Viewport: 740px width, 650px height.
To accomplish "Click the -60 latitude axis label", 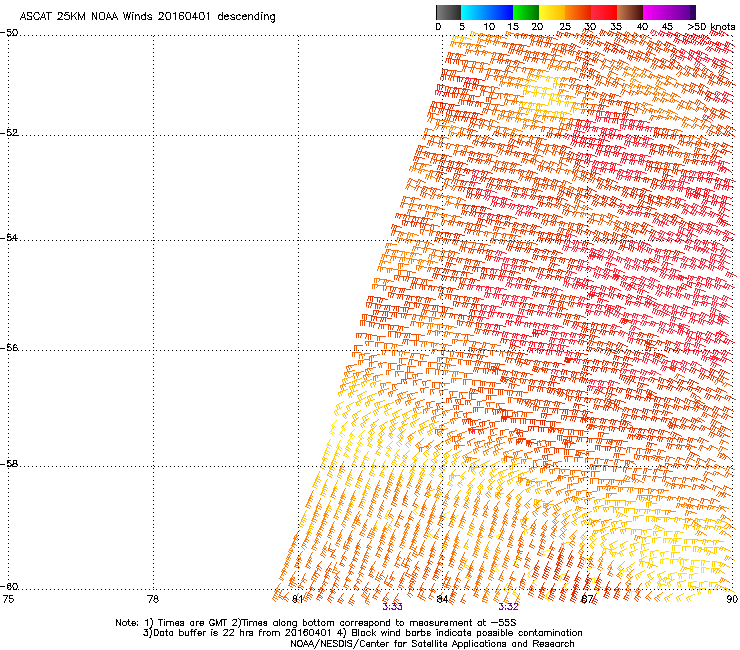I will coord(9,586).
